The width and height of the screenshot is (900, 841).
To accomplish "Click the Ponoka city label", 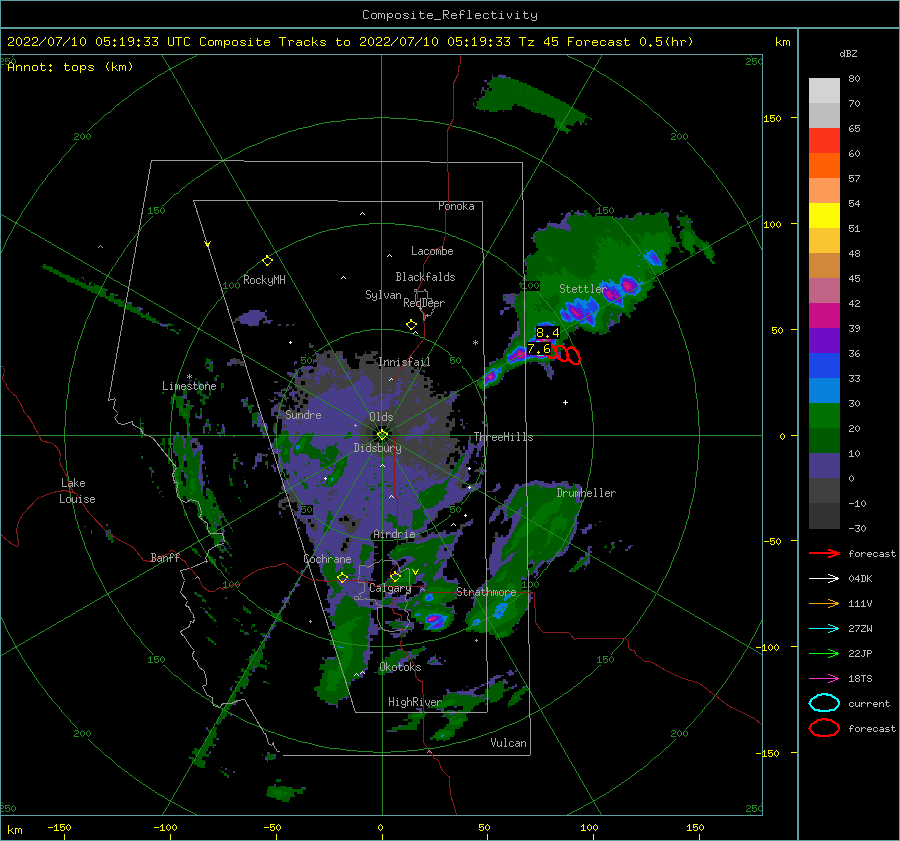I will click(456, 206).
